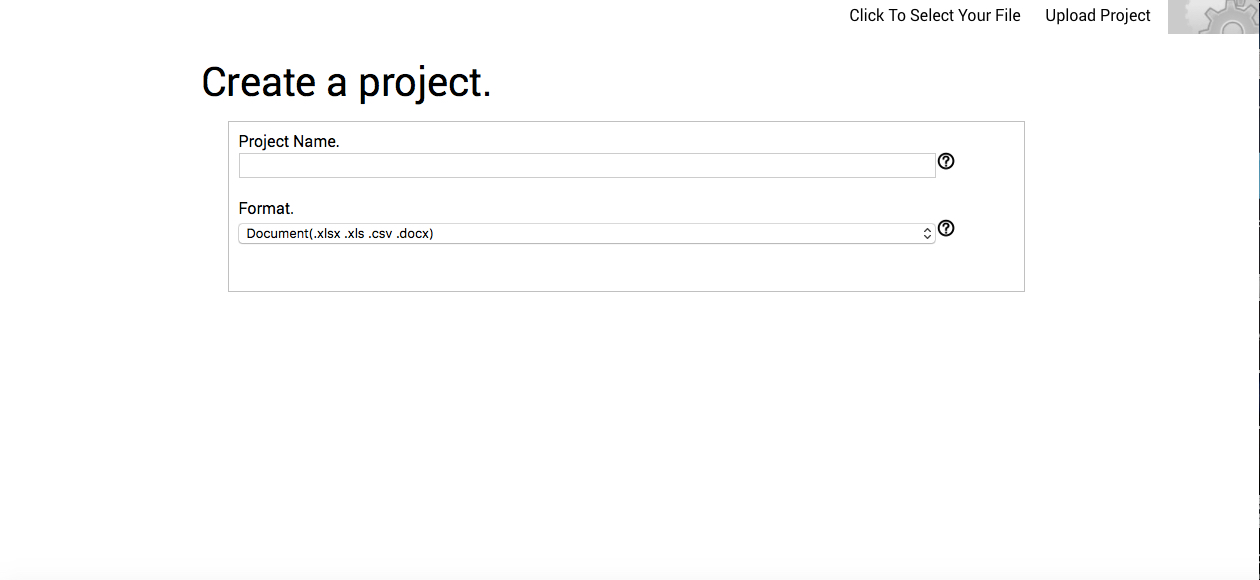This screenshot has width=1260, height=580.
Task: Click the "Create a project." heading
Action: pos(346,82)
